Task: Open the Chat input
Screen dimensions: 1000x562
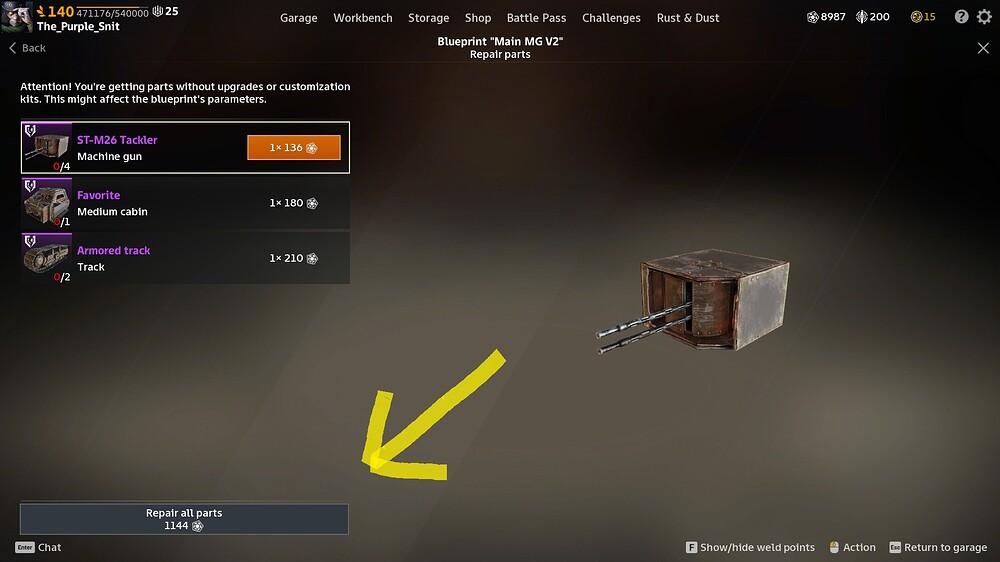Action: tap(38, 547)
